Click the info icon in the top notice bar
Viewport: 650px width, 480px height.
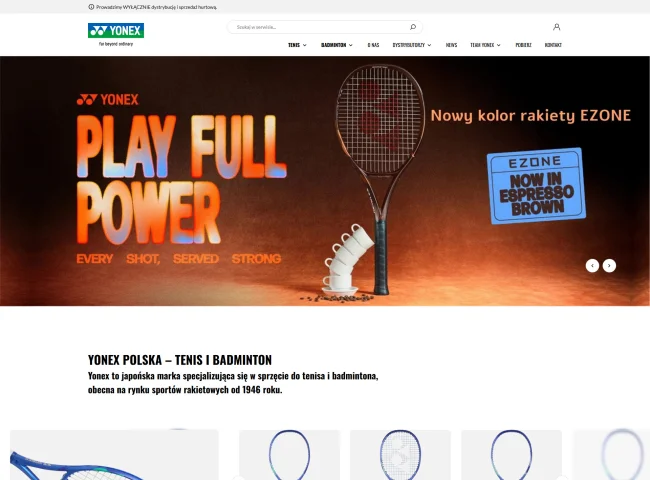pos(91,7)
